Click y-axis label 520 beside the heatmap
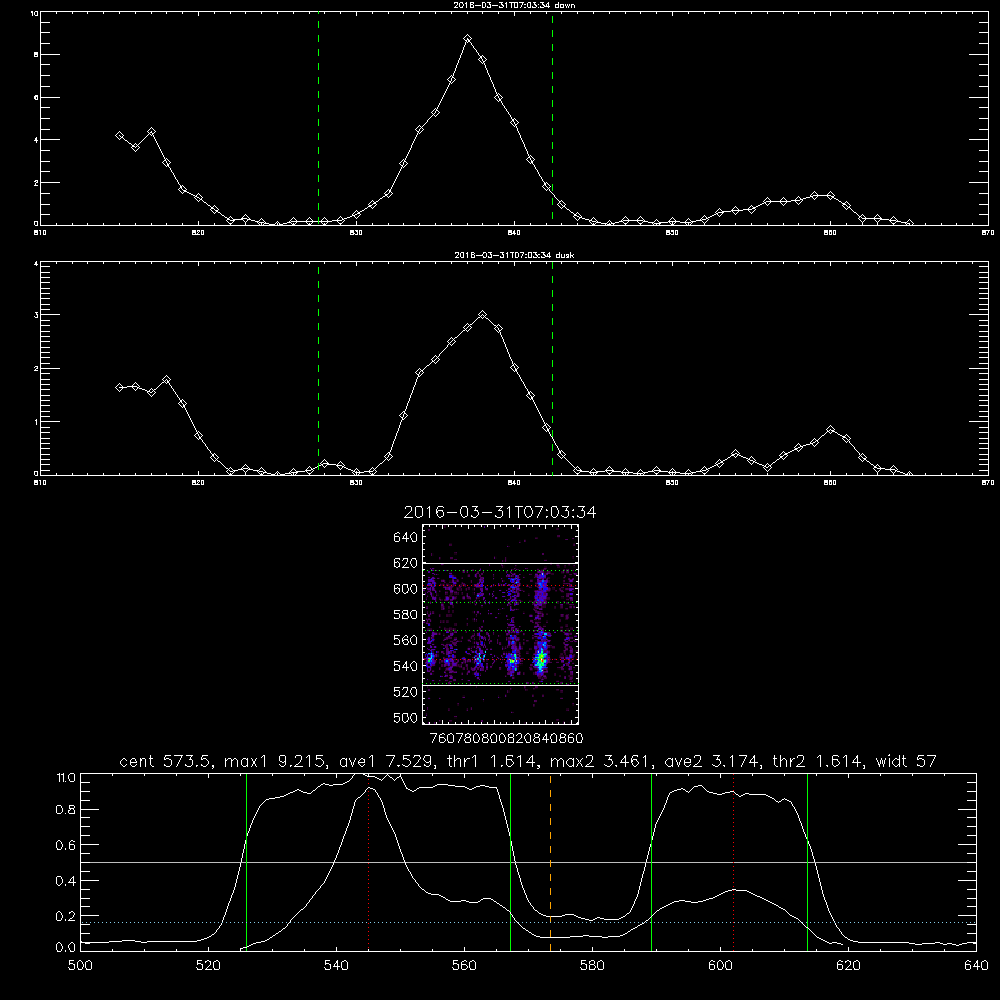This screenshot has width=1000, height=1000. [406, 692]
